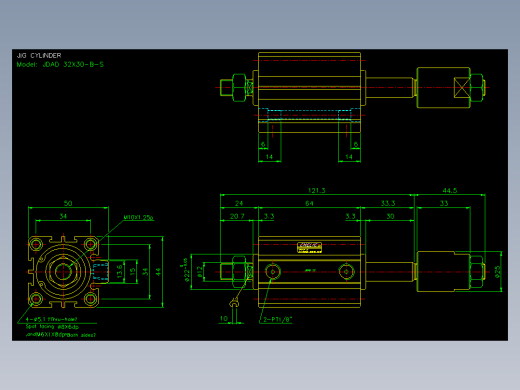Select the 44 height dimension
This screenshot has height=390, width=520.
coord(158,272)
